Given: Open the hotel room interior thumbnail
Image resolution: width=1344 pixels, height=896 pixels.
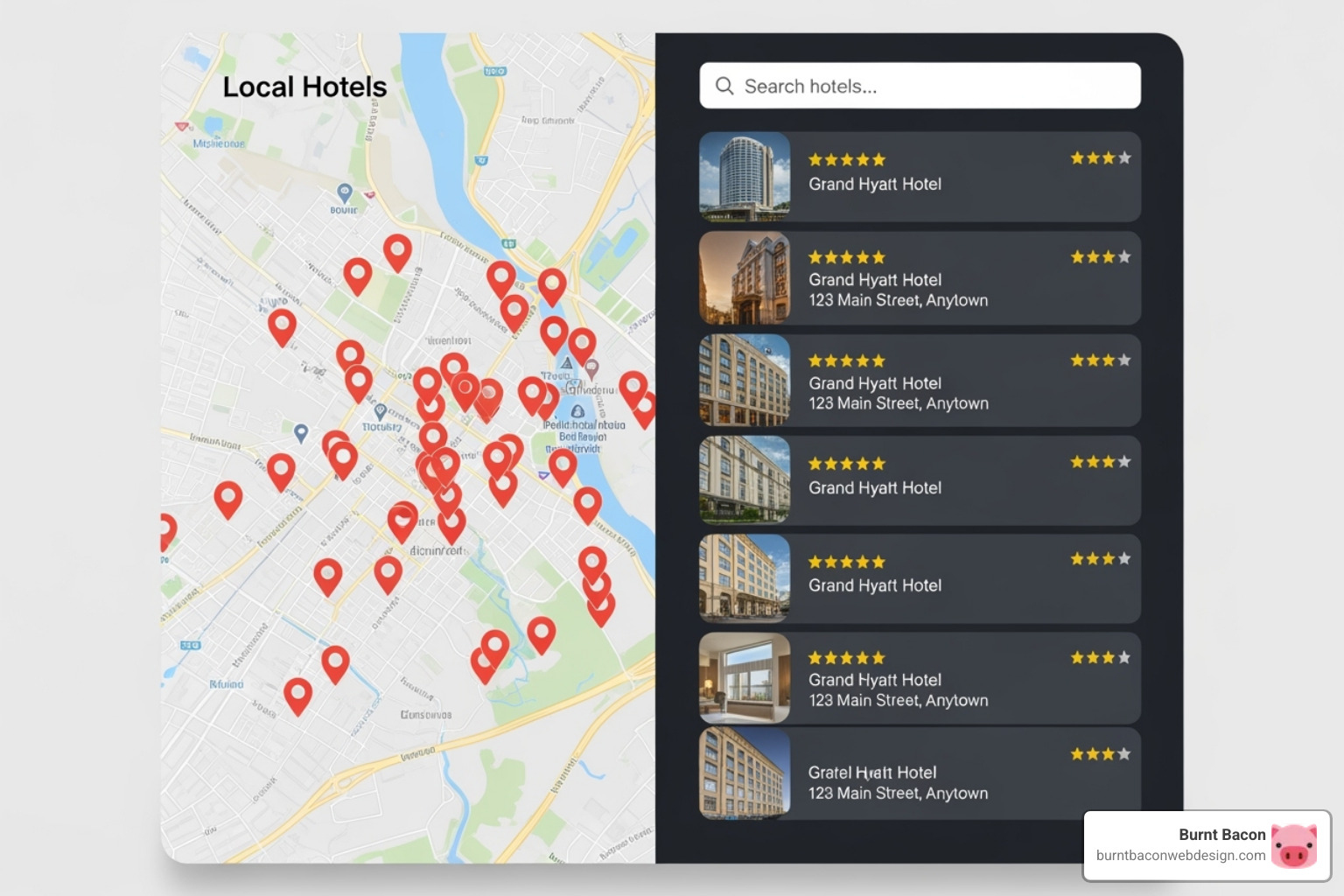Looking at the screenshot, I should pyautogui.click(x=745, y=678).
